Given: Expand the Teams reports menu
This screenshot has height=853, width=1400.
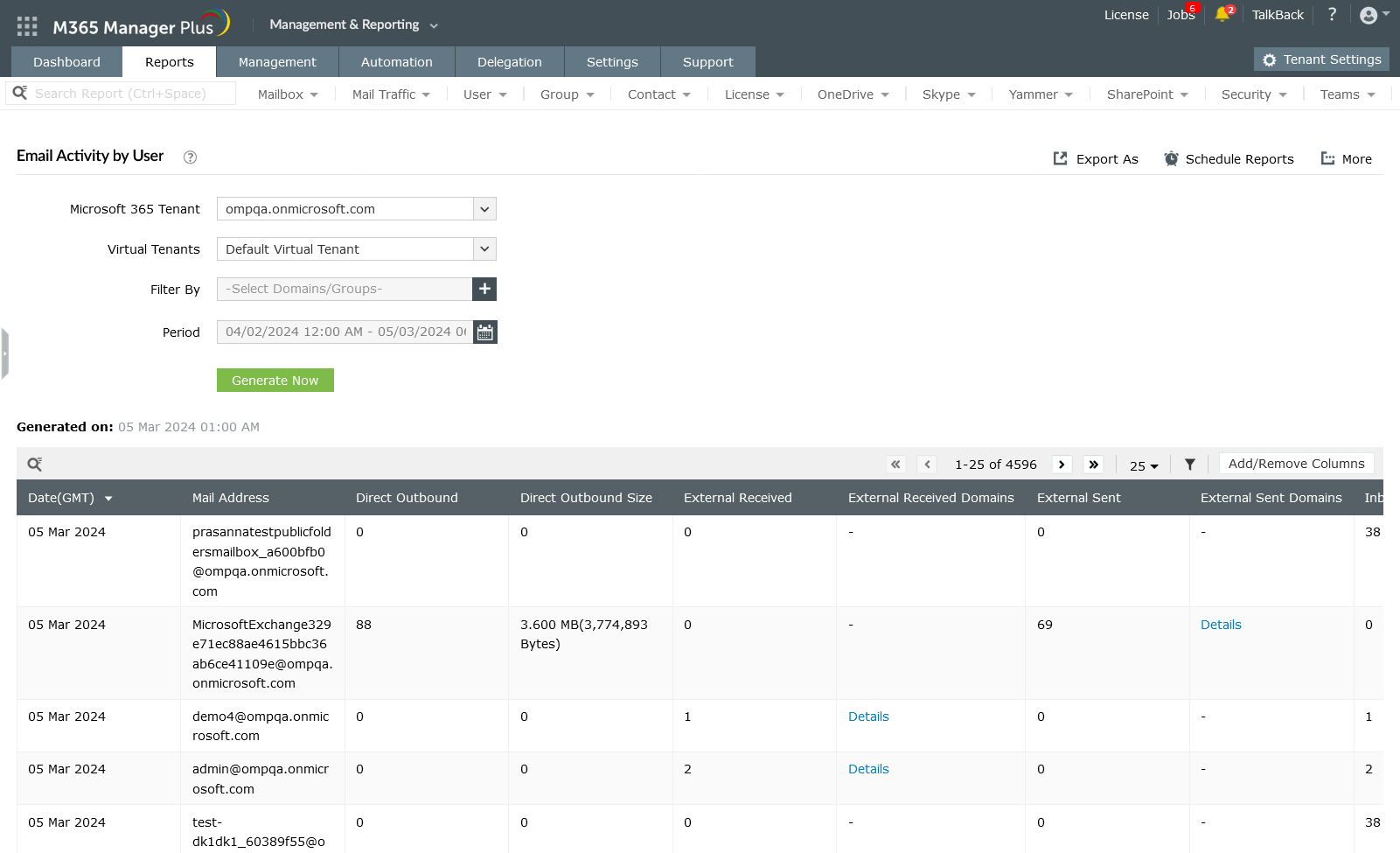Looking at the screenshot, I should 1348,94.
